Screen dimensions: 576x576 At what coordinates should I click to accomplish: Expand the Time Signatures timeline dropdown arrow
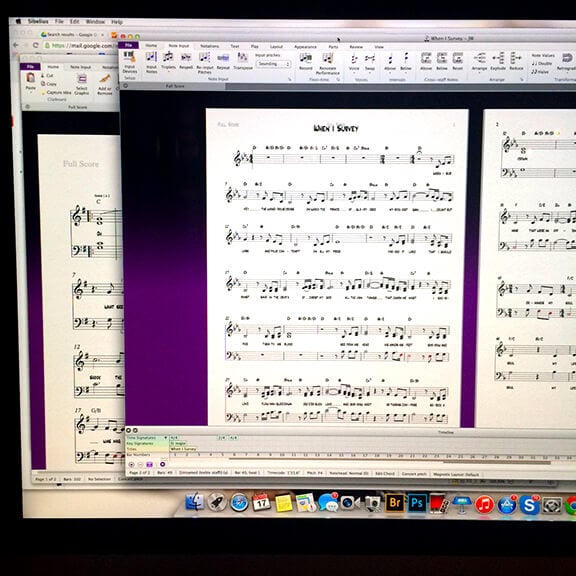[x=166, y=438]
